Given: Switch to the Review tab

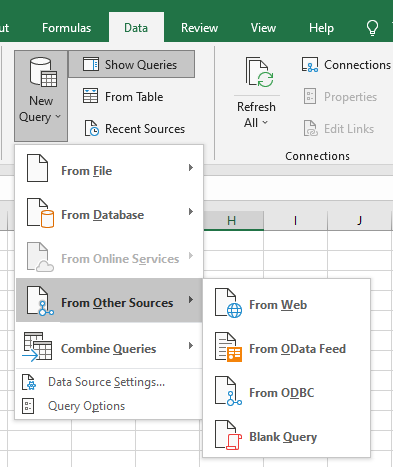Looking at the screenshot, I should (199, 28).
